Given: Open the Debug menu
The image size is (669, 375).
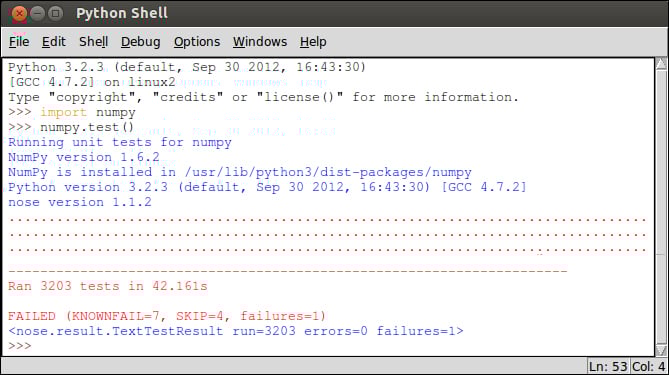Looking at the screenshot, I should [x=140, y=42].
